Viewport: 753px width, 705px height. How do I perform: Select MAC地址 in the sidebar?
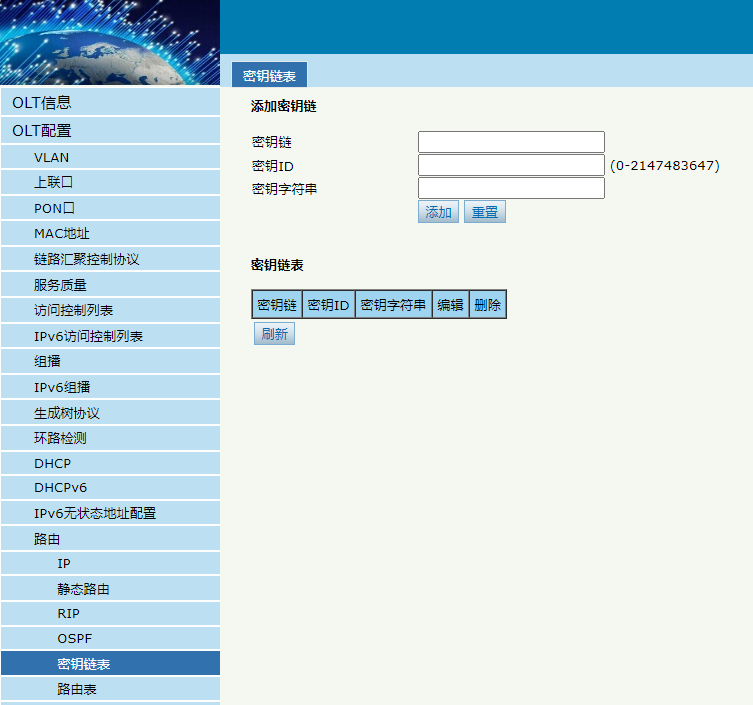(x=110, y=233)
